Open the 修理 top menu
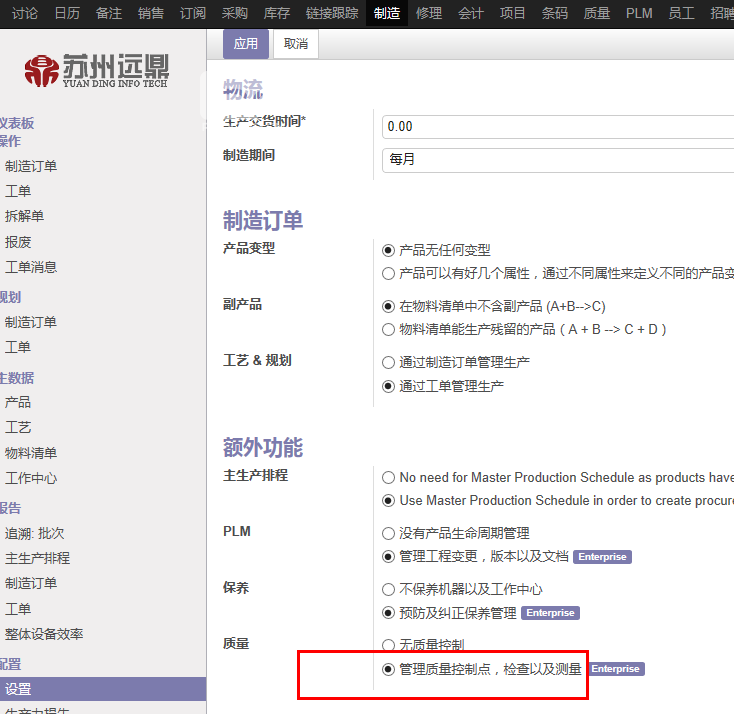The width and height of the screenshot is (734, 714). (x=429, y=13)
